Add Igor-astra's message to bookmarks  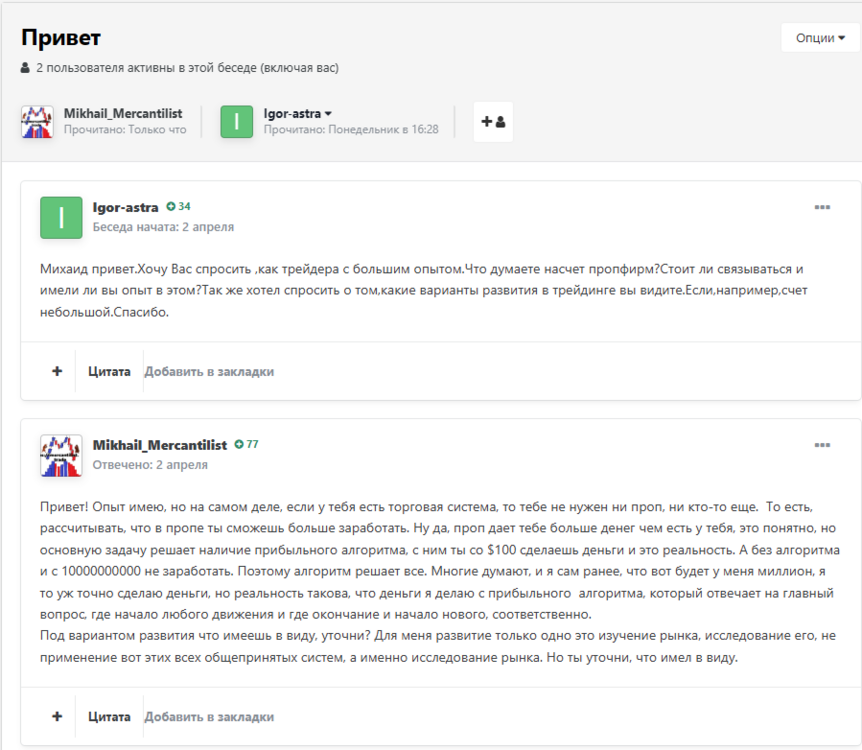click(209, 372)
